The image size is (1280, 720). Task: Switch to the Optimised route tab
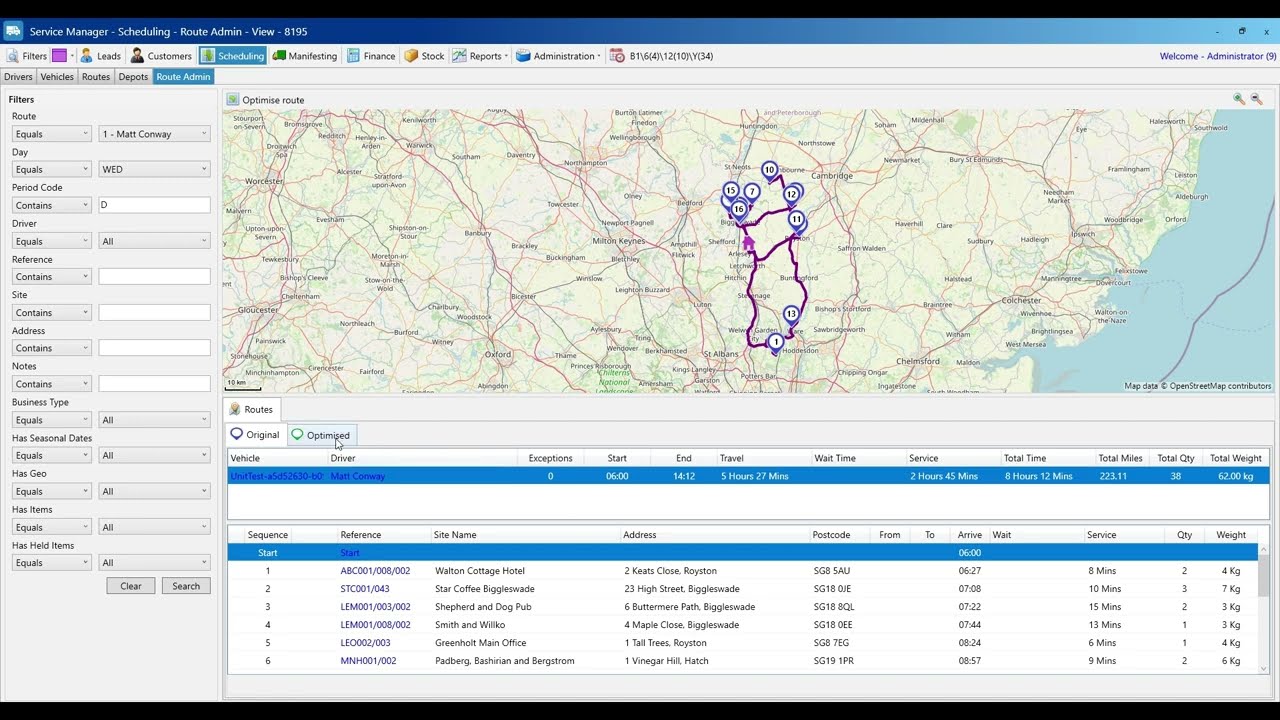(321, 435)
